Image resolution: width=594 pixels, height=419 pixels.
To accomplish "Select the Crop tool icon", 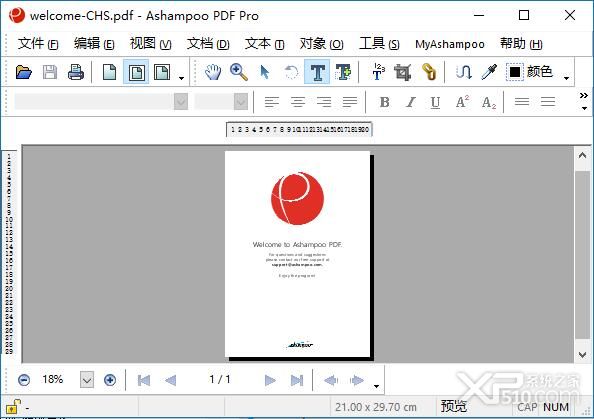I will click(x=403, y=72).
